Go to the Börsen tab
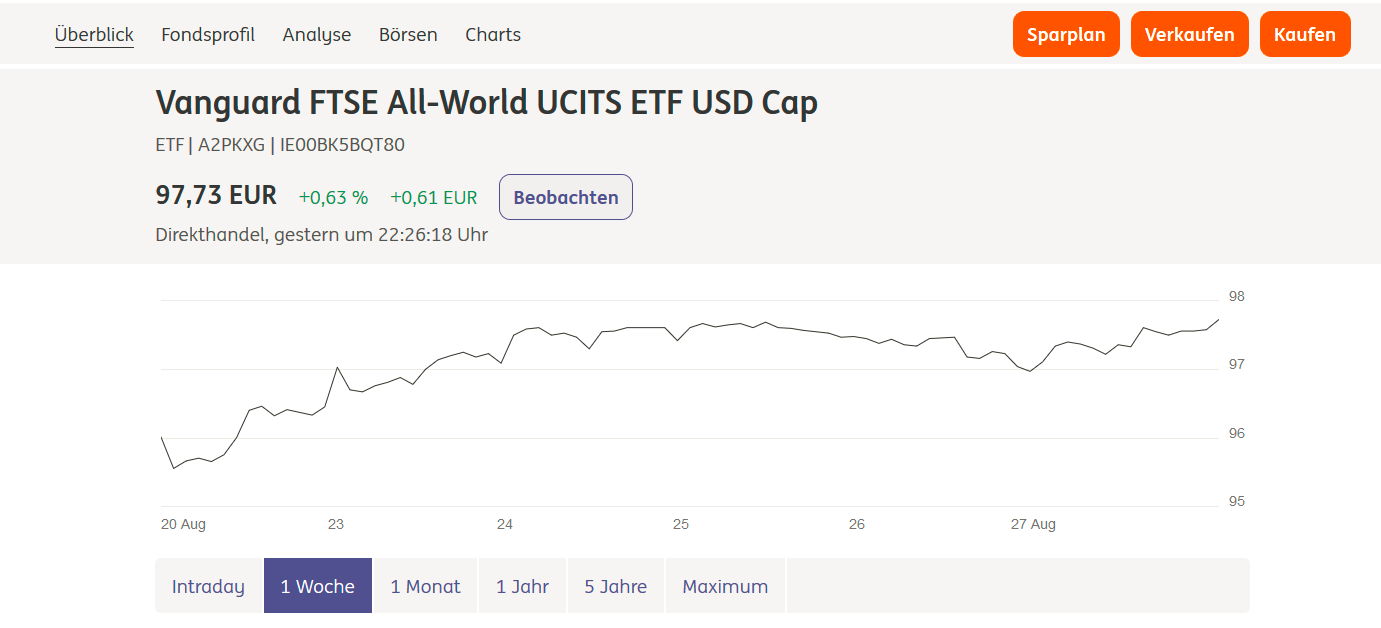Viewport: 1381px width, 628px height. tap(408, 35)
